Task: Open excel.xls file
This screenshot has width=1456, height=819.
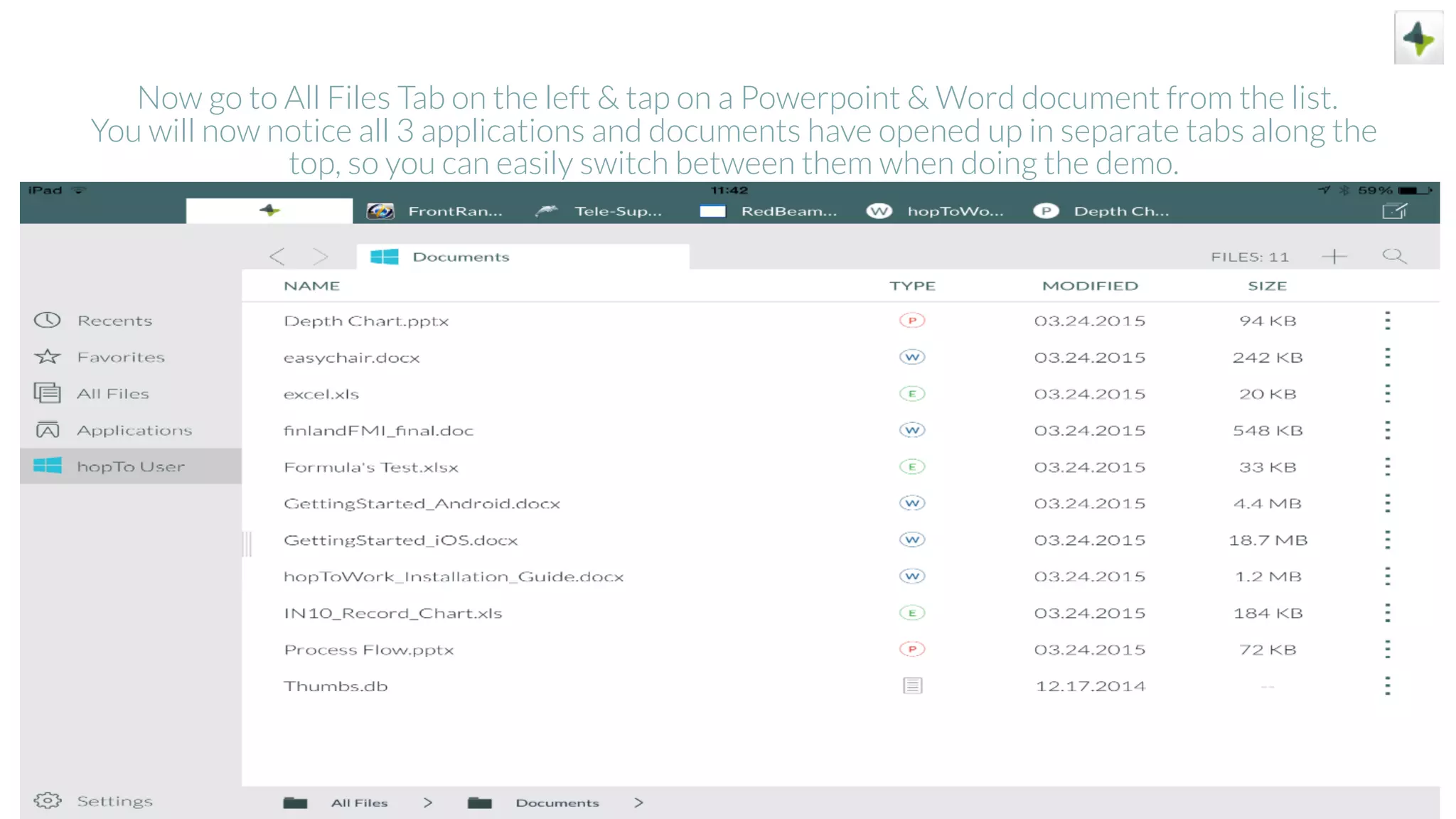Action: (x=321, y=394)
